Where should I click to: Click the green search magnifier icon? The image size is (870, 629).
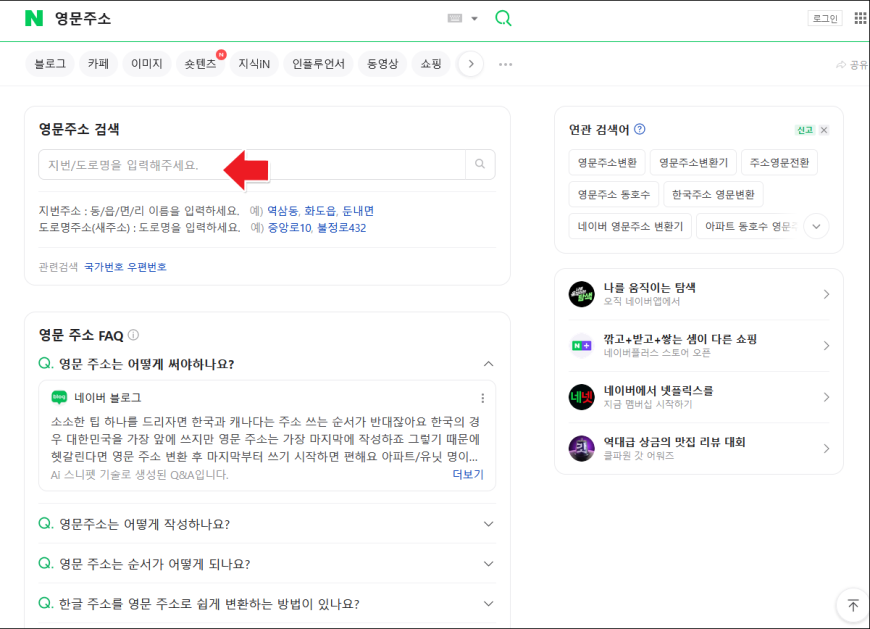(503, 18)
